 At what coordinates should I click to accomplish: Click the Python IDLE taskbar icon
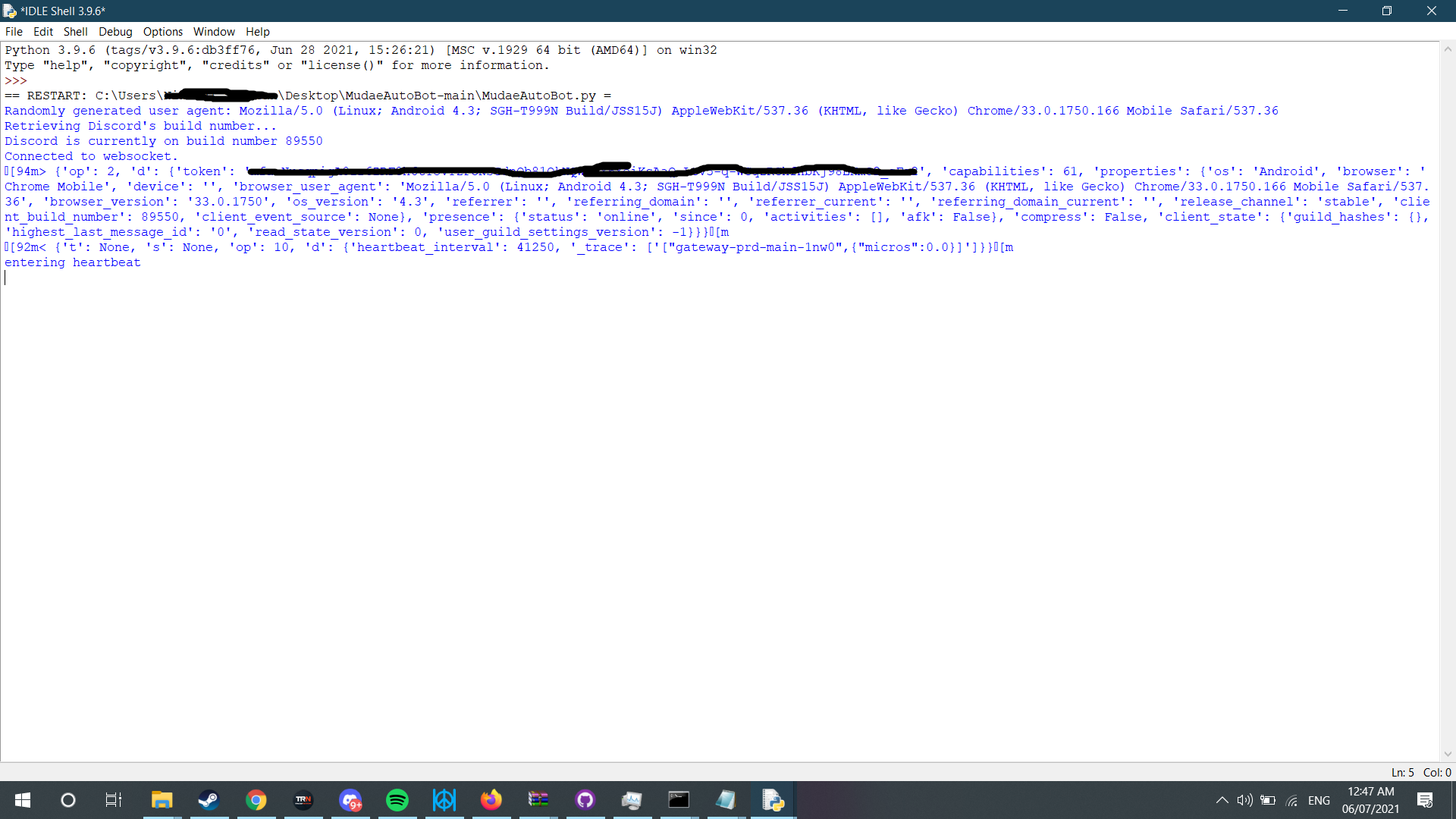click(773, 800)
